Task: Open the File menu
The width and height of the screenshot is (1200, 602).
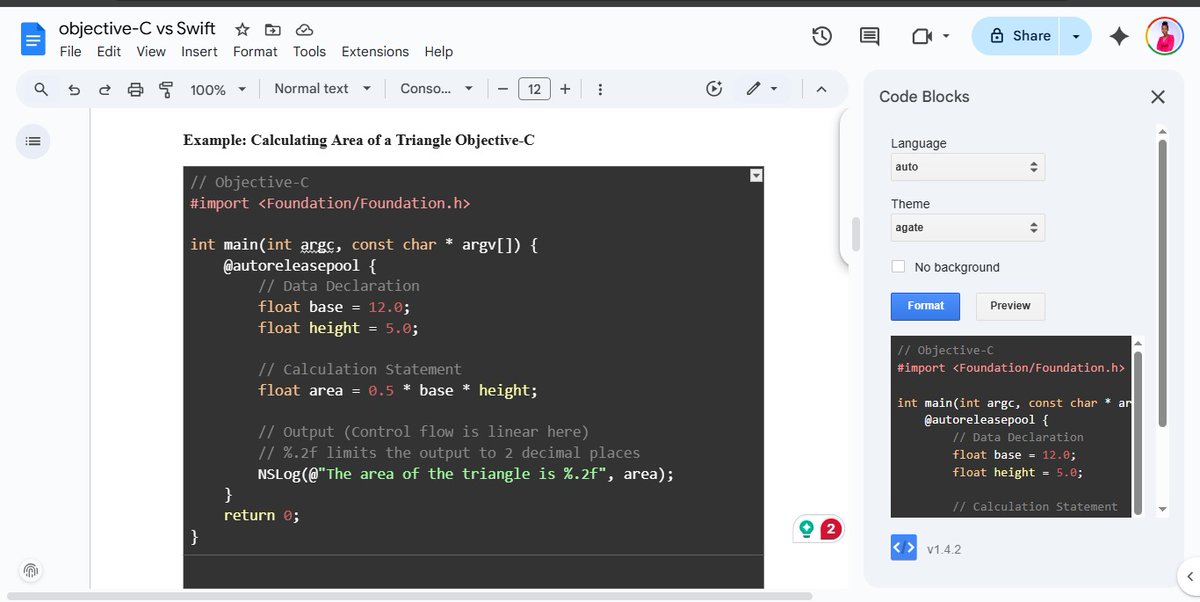Action: coord(70,51)
